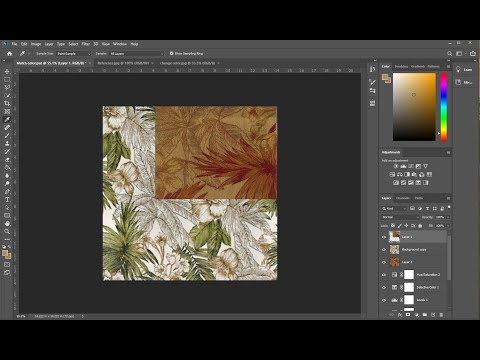The width and height of the screenshot is (480, 360).
Task: Select the Horizontal Type tool
Action: coord(7,199)
